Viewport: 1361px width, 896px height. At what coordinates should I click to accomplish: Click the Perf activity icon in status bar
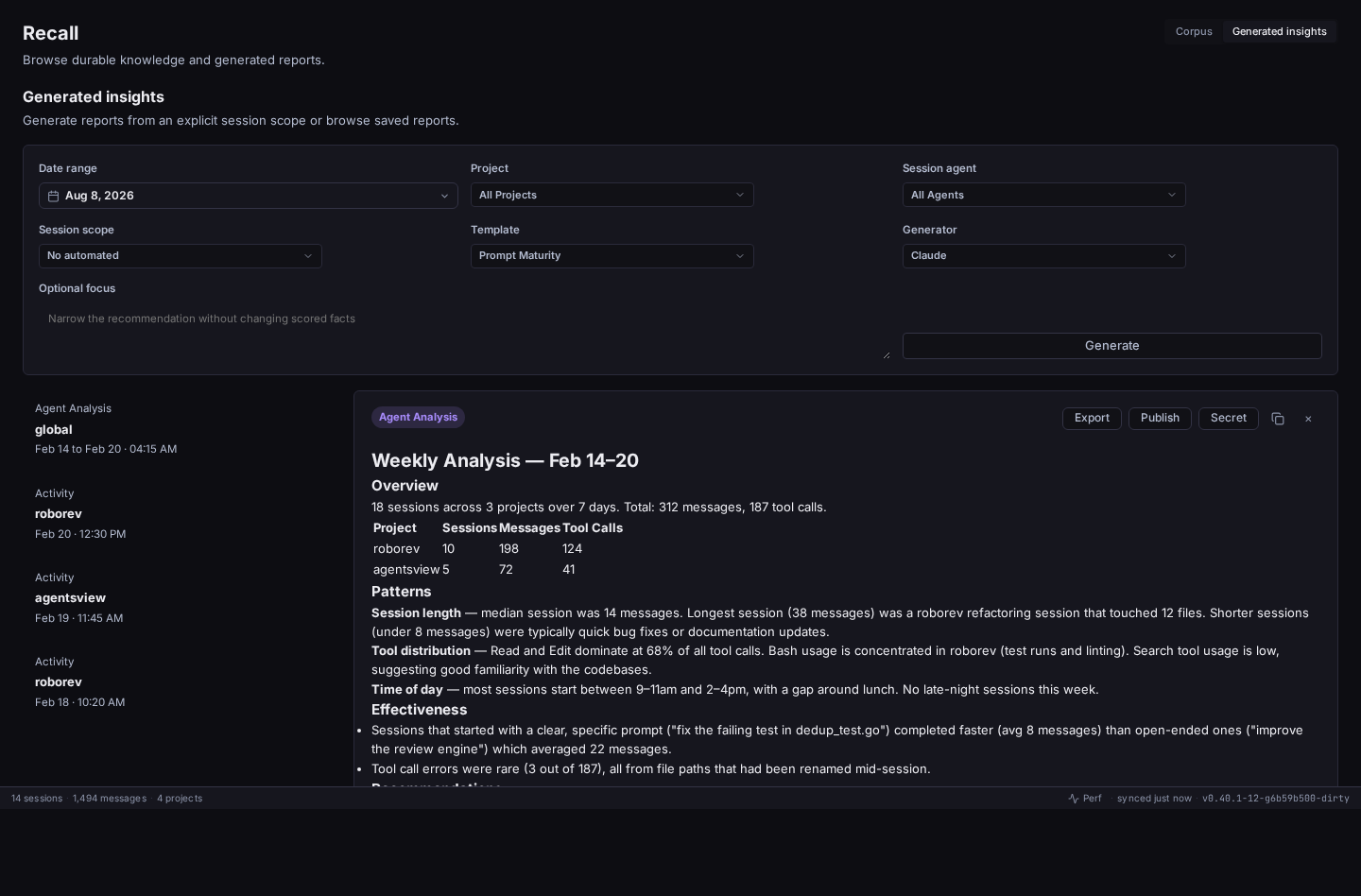point(1074,799)
